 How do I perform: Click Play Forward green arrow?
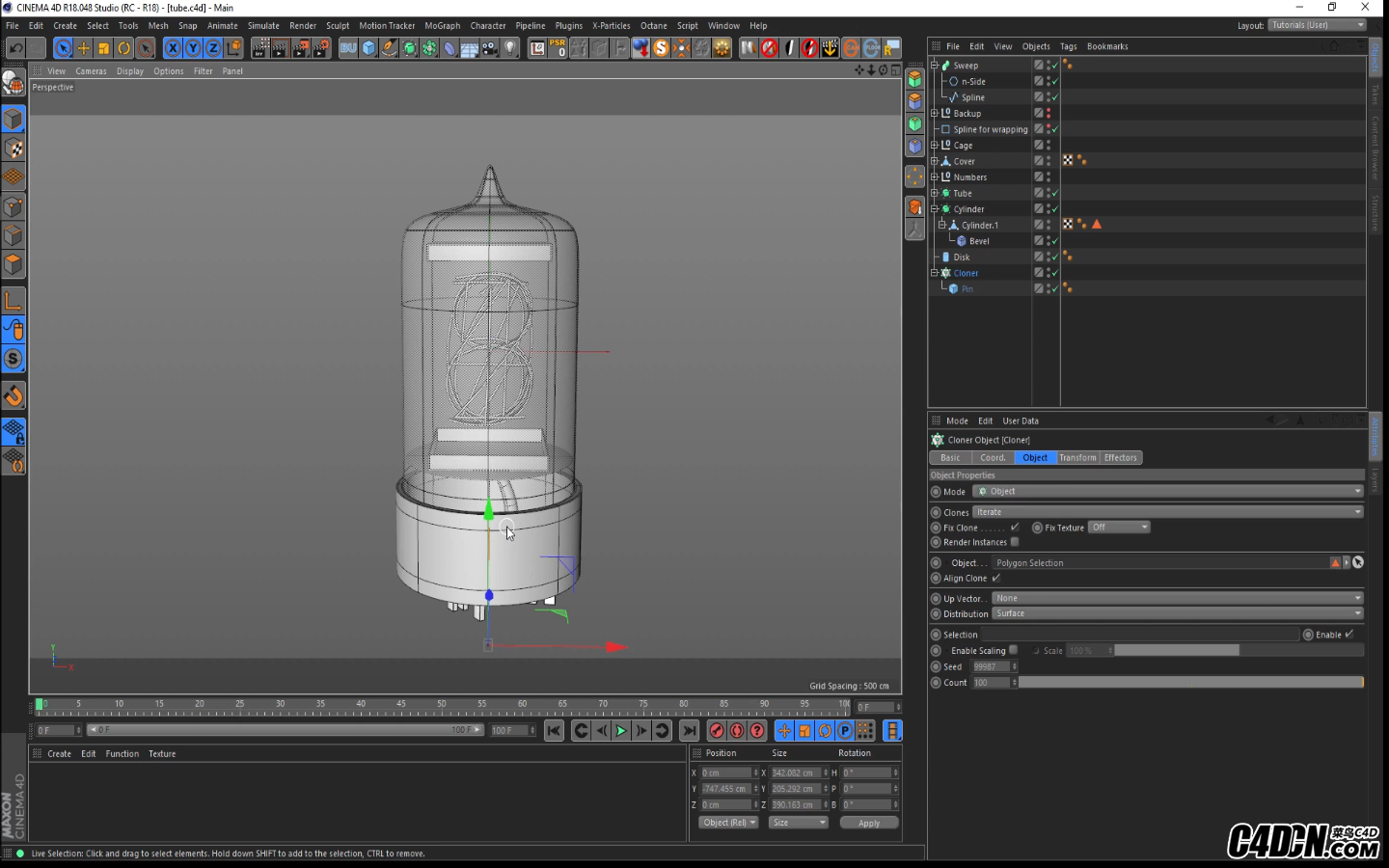tap(621, 731)
